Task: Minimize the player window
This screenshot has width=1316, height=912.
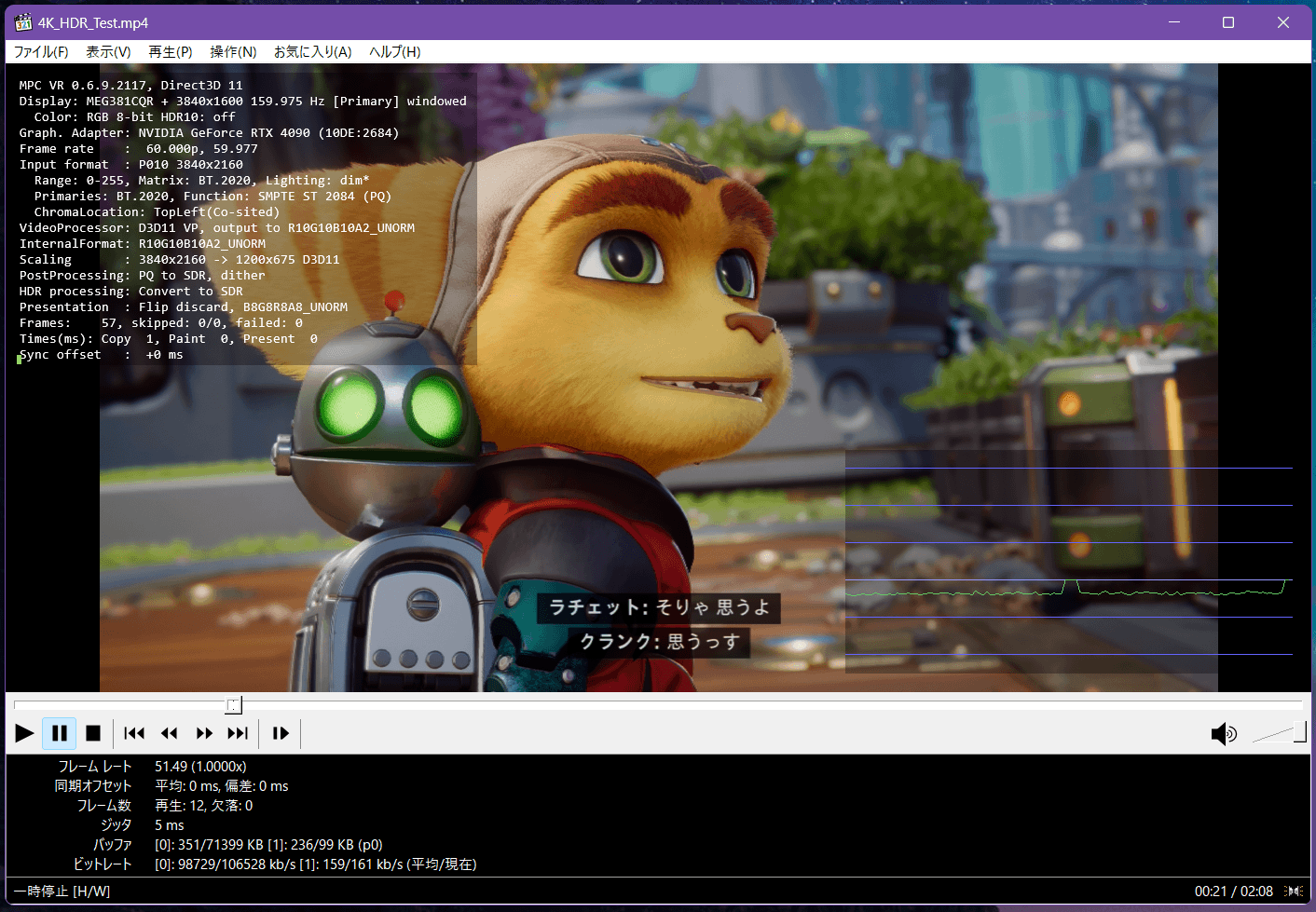Action: (x=1174, y=22)
